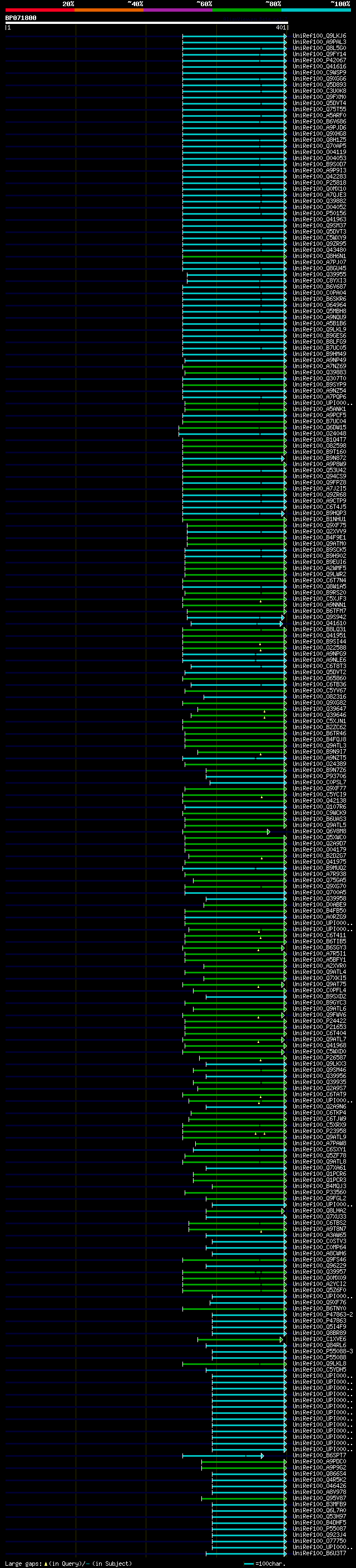Select the UniRef100_P55088-3 label
The width and height of the screenshot is (356, 1568).
323,1351
